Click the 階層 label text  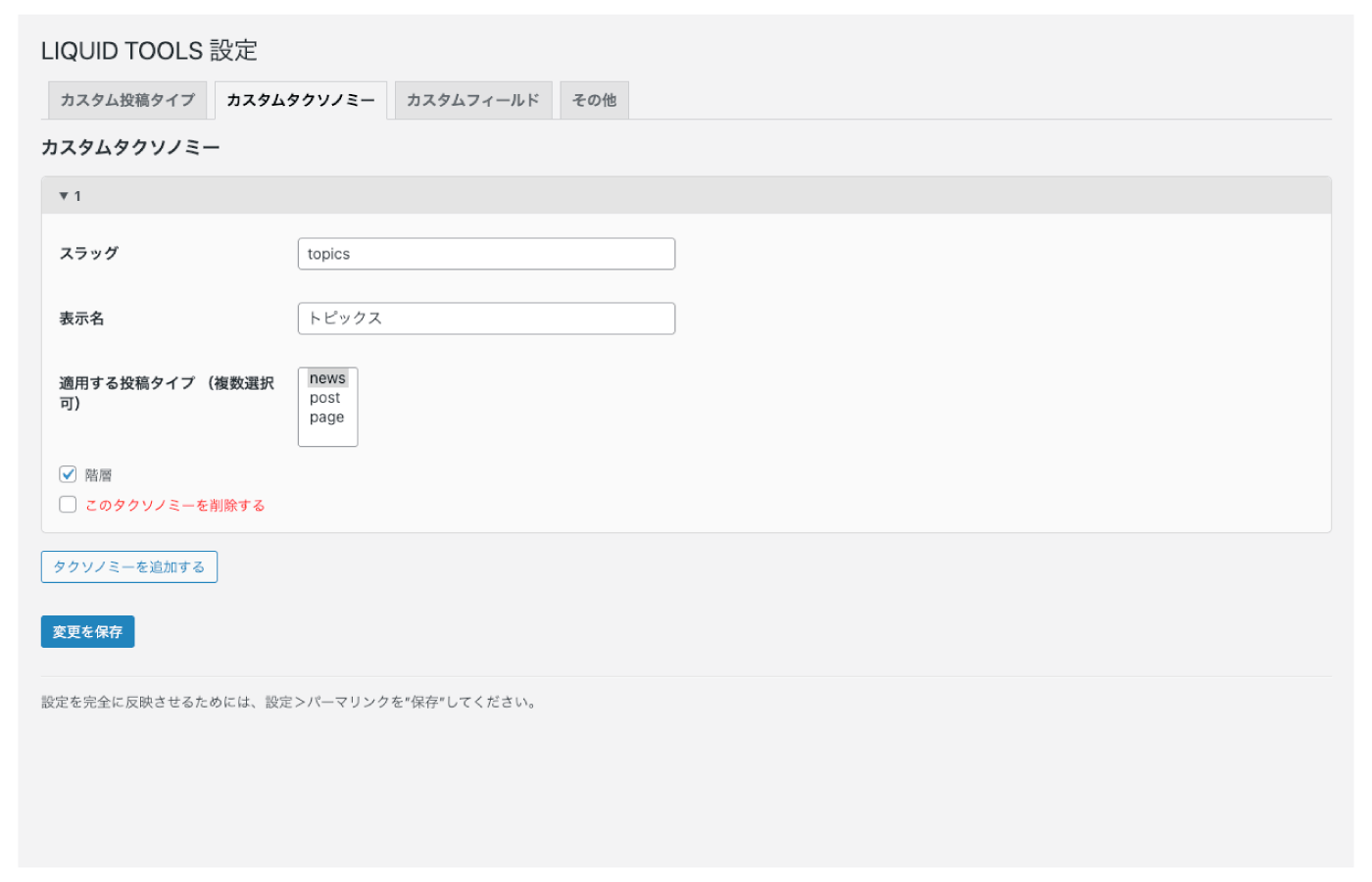point(98,475)
